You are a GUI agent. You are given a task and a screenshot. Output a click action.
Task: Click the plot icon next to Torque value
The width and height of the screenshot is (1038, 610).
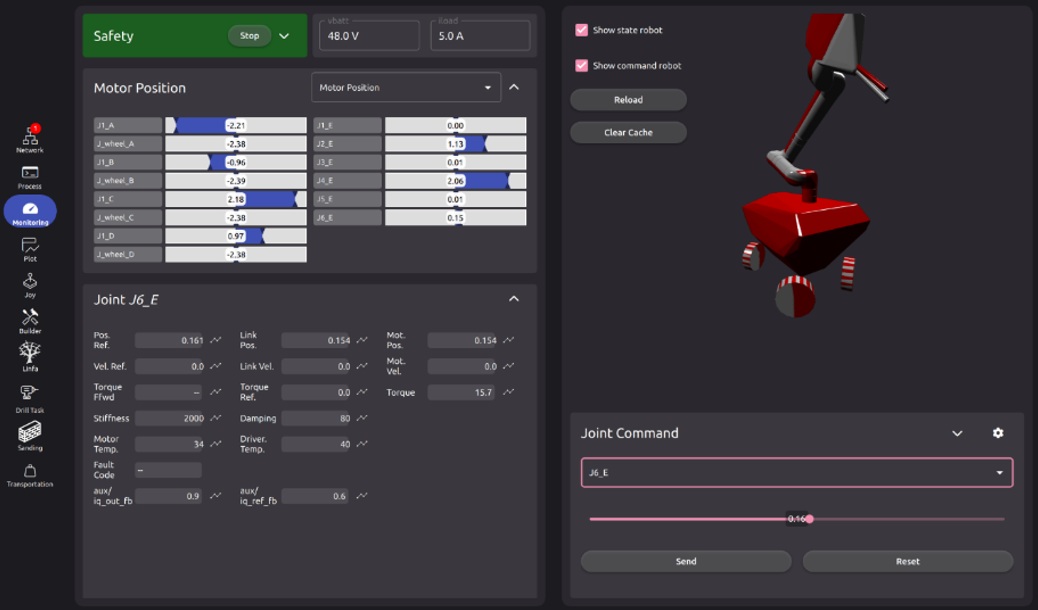[x=509, y=393]
